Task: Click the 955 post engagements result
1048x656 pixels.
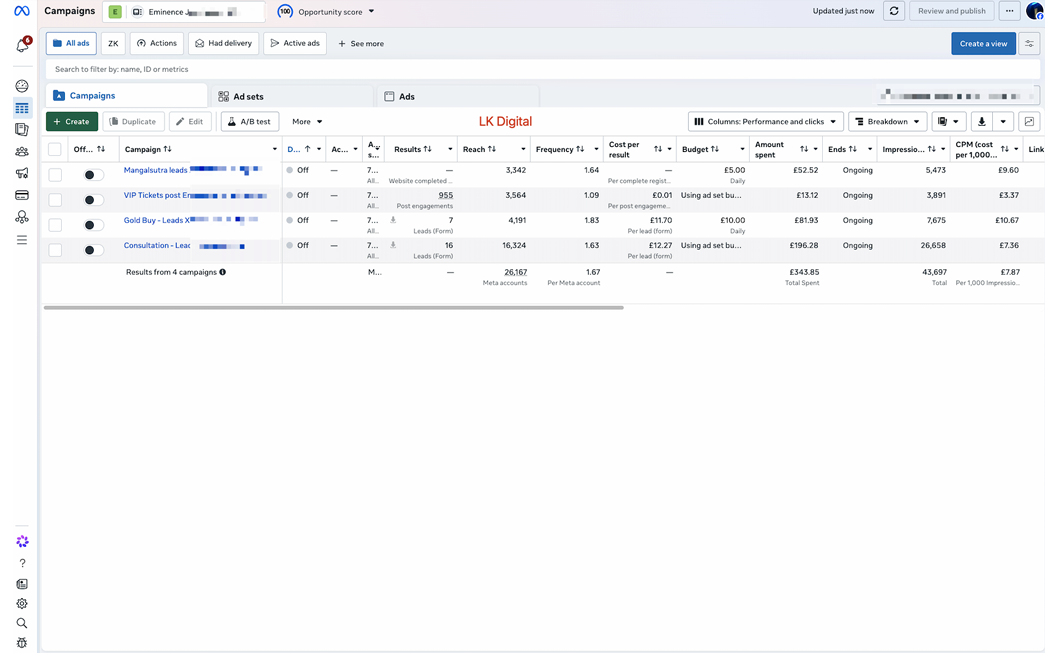Action: point(445,195)
